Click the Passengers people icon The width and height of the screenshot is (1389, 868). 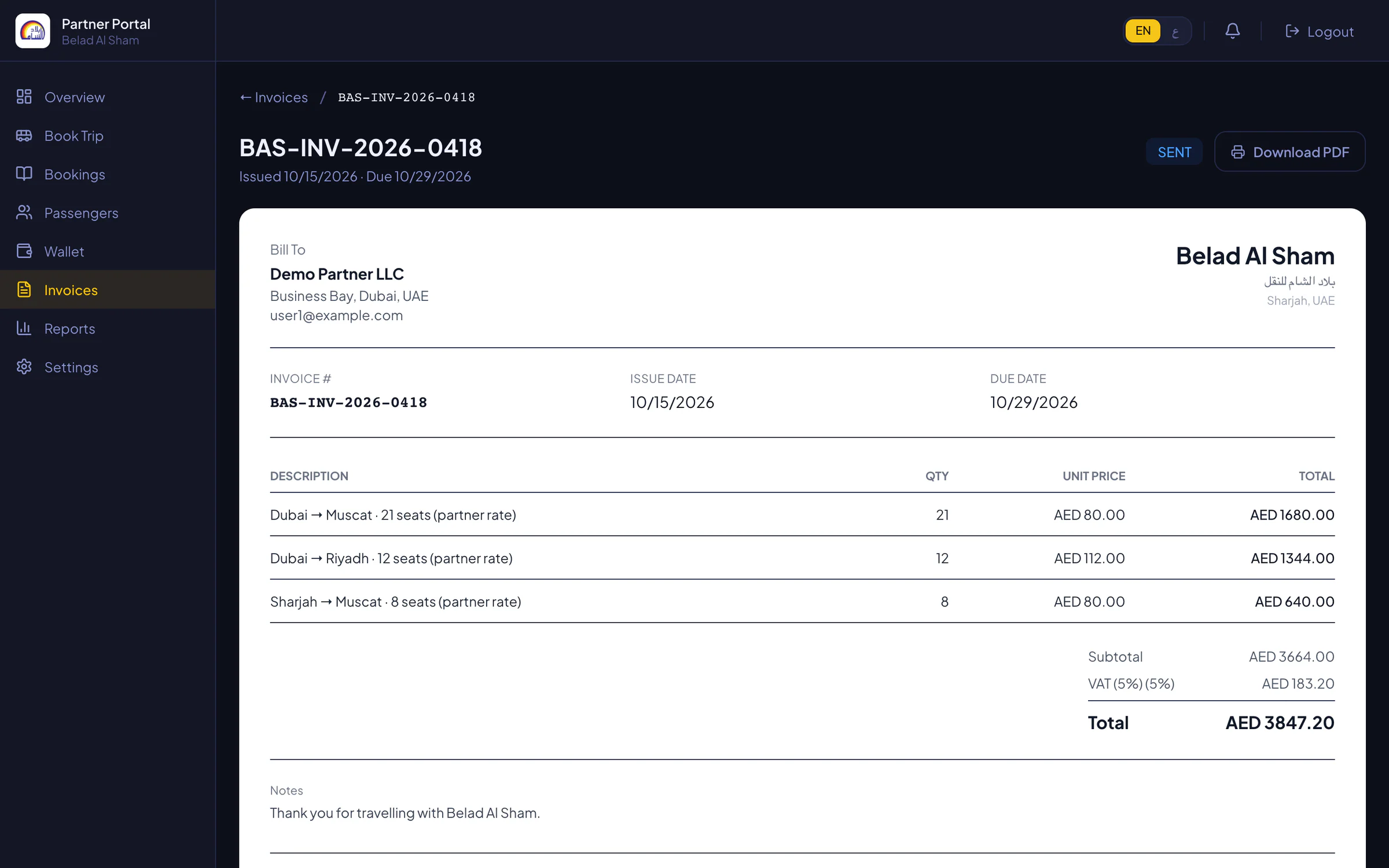pos(24,212)
